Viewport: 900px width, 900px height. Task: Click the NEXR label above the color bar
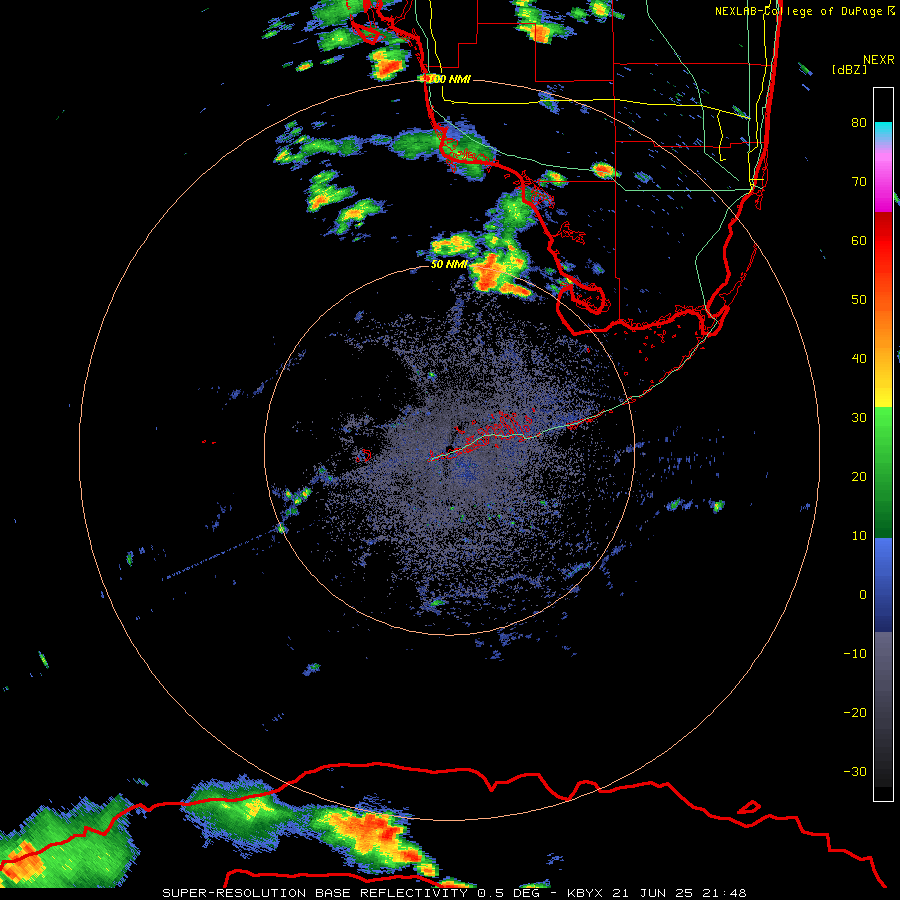pyautogui.click(x=879, y=60)
